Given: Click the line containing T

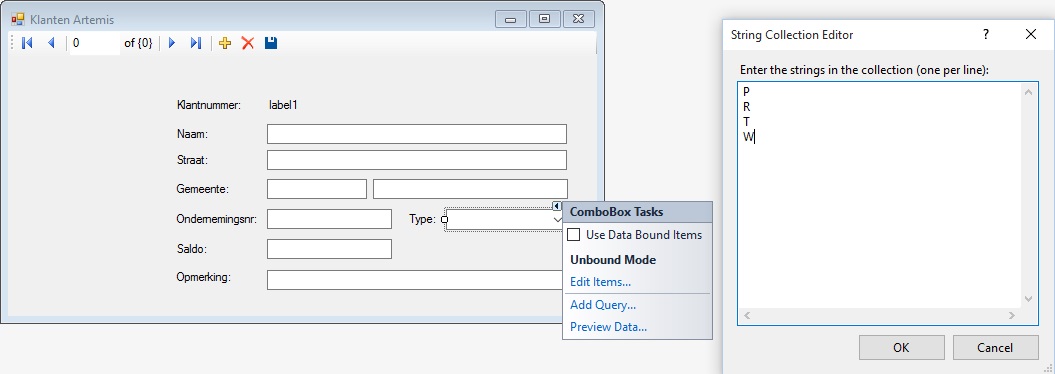Looking at the screenshot, I should pos(747,122).
